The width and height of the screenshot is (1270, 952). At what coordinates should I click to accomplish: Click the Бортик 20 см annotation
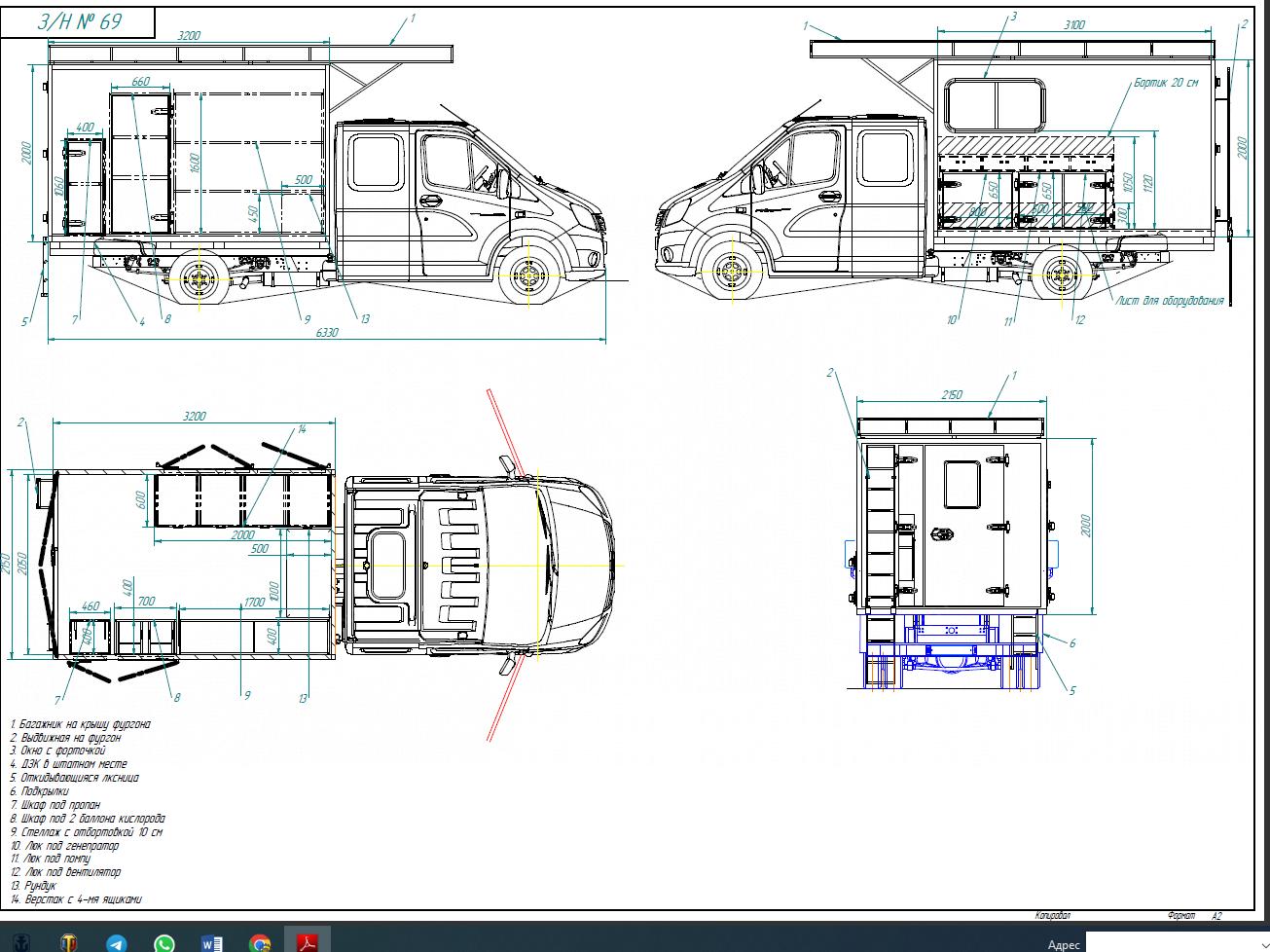pyautogui.click(x=1165, y=84)
